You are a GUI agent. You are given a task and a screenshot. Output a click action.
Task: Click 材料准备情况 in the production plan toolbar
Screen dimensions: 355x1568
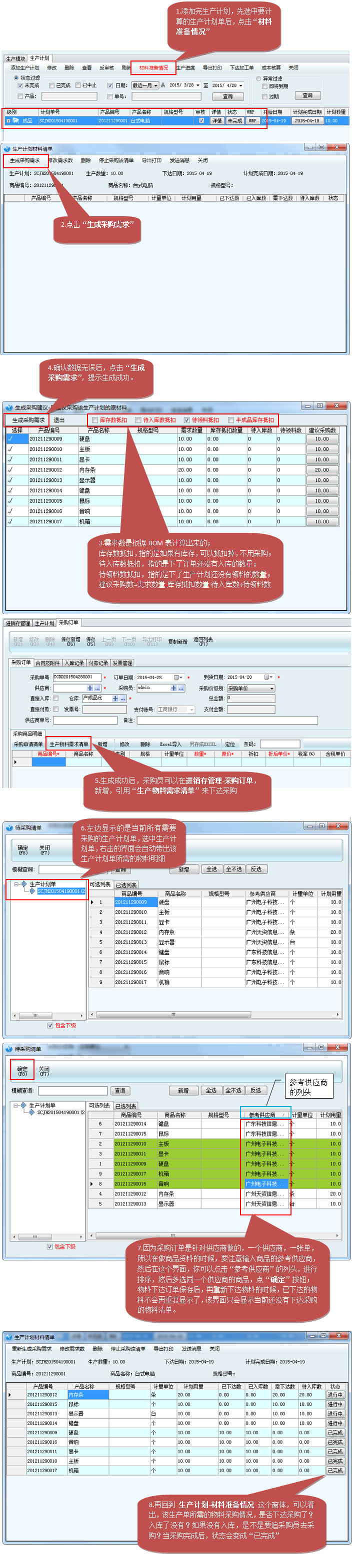[153, 67]
